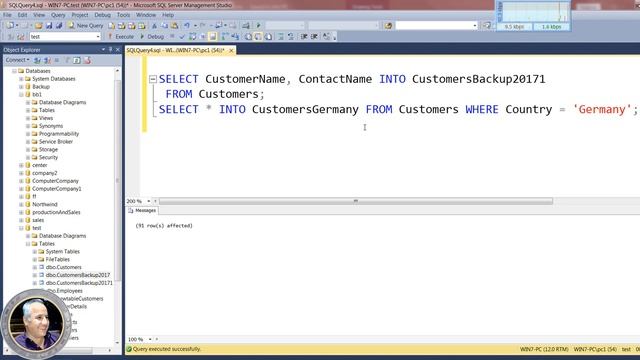Expand the Backup database node
This screenshot has height=360, width=640.
coord(21,87)
